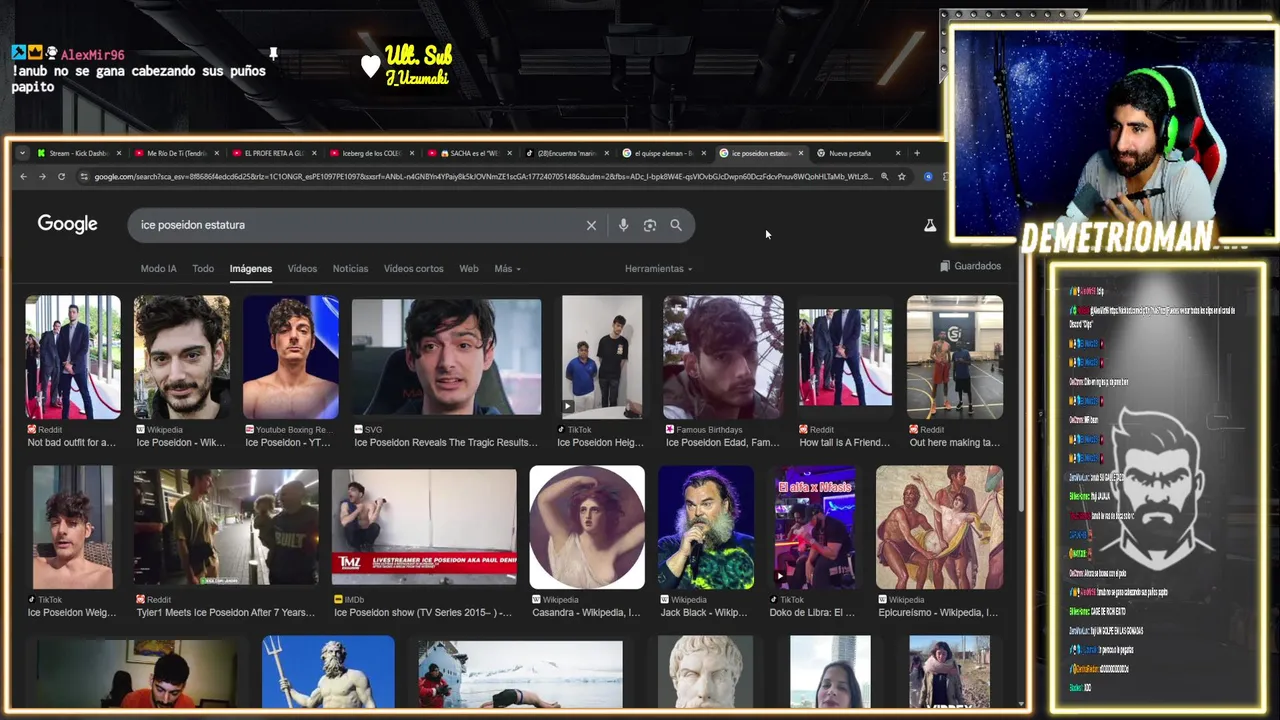Image resolution: width=1280 pixels, height=720 pixels.
Task: Click 'Ice Poseidon Edad, Fam...' result title
Action: click(723, 442)
